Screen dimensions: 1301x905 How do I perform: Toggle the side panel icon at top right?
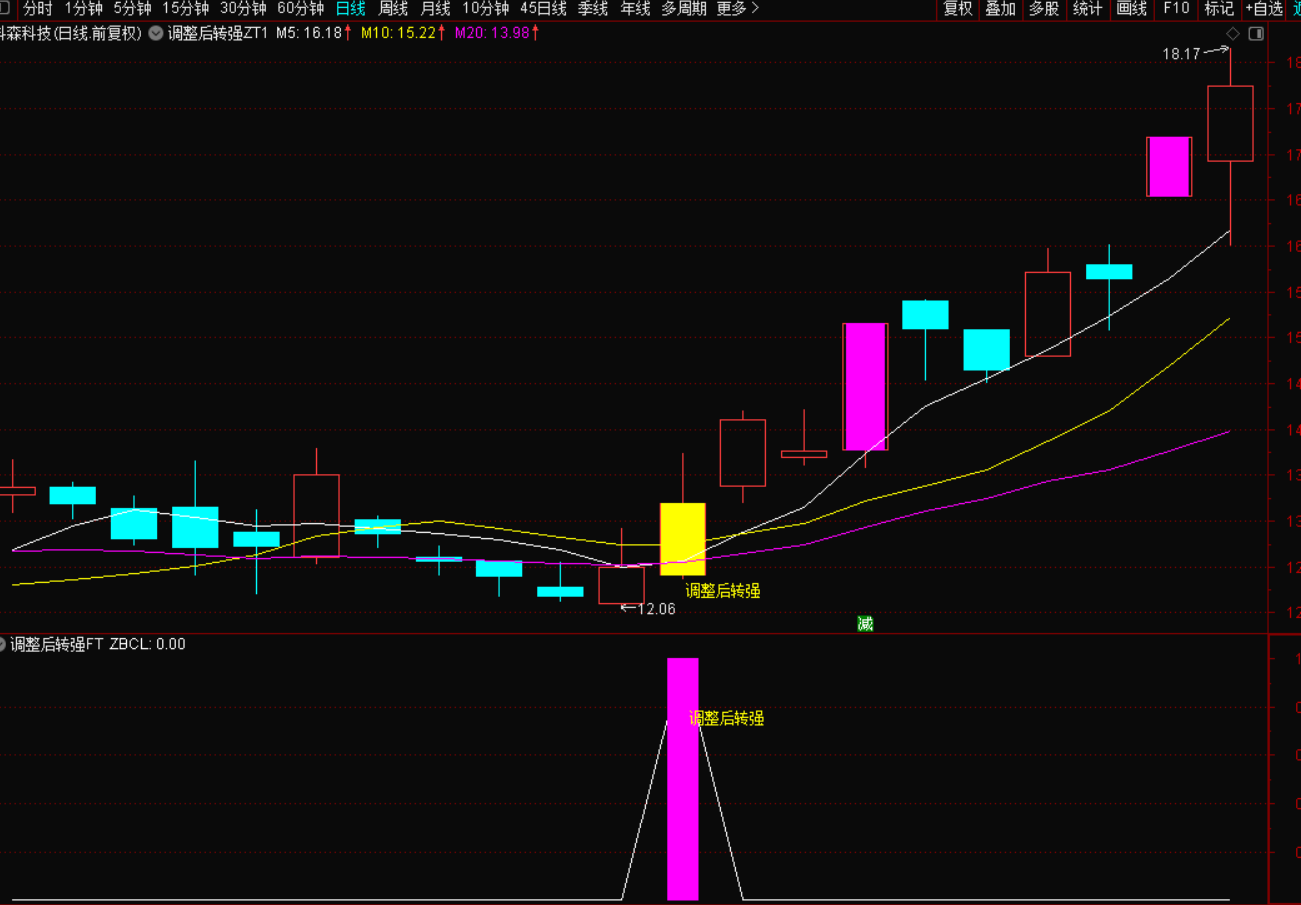pyautogui.click(x=1256, y=33)
